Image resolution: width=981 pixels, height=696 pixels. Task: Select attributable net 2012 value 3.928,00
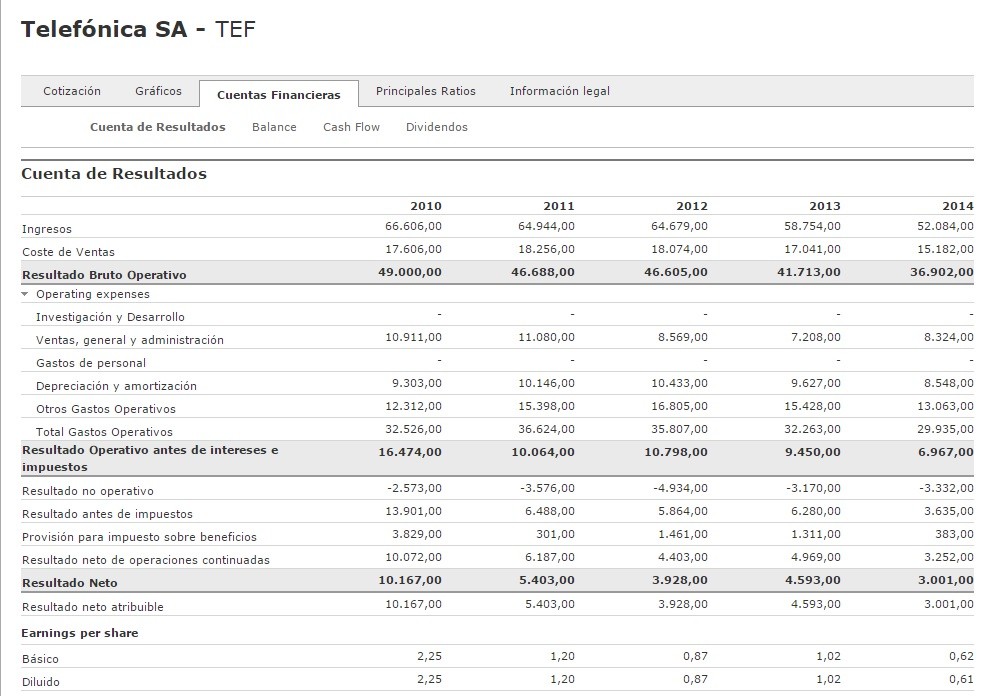coord(683,604)
